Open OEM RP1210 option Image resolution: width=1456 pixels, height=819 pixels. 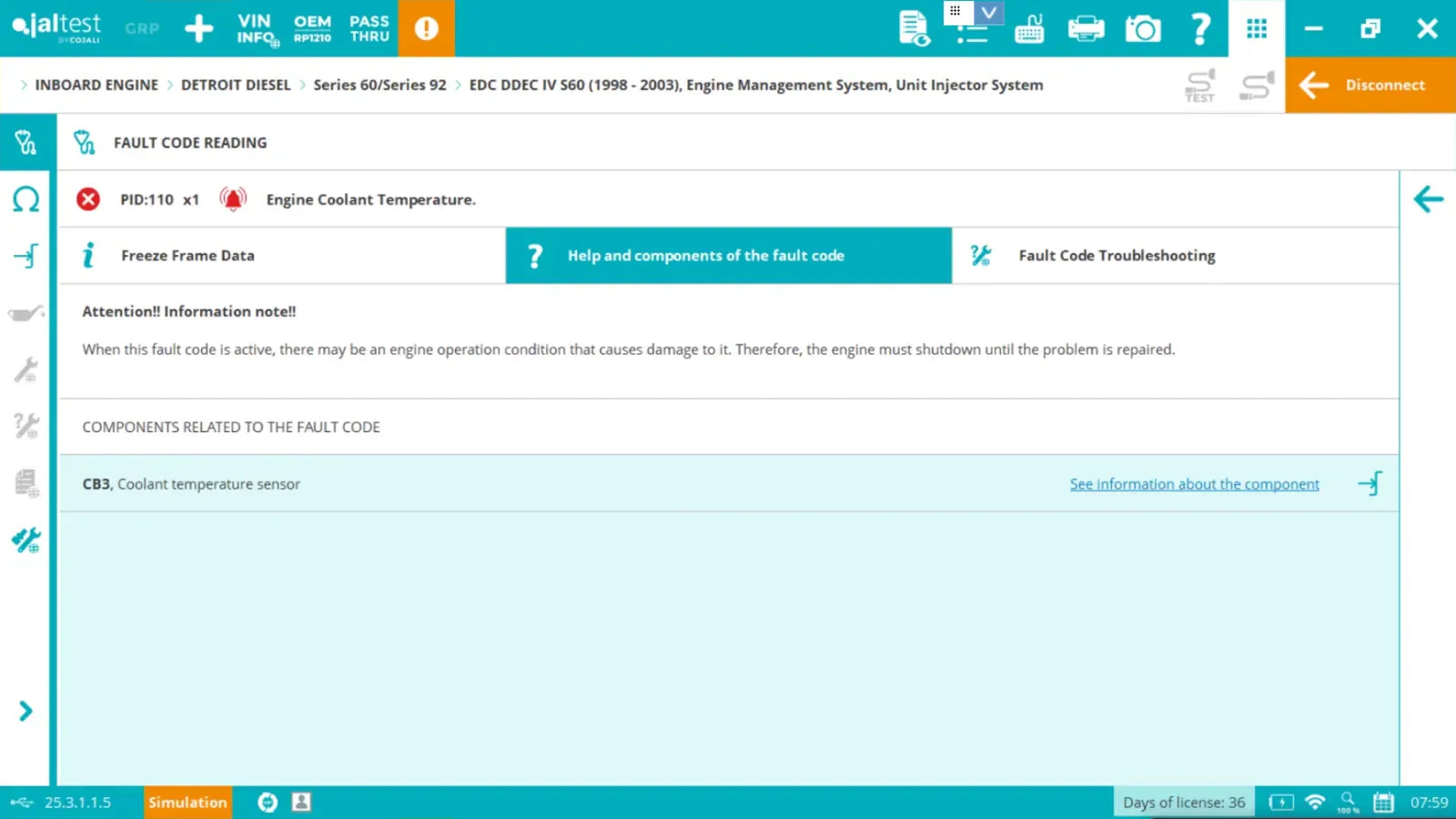tap(312, 28)
